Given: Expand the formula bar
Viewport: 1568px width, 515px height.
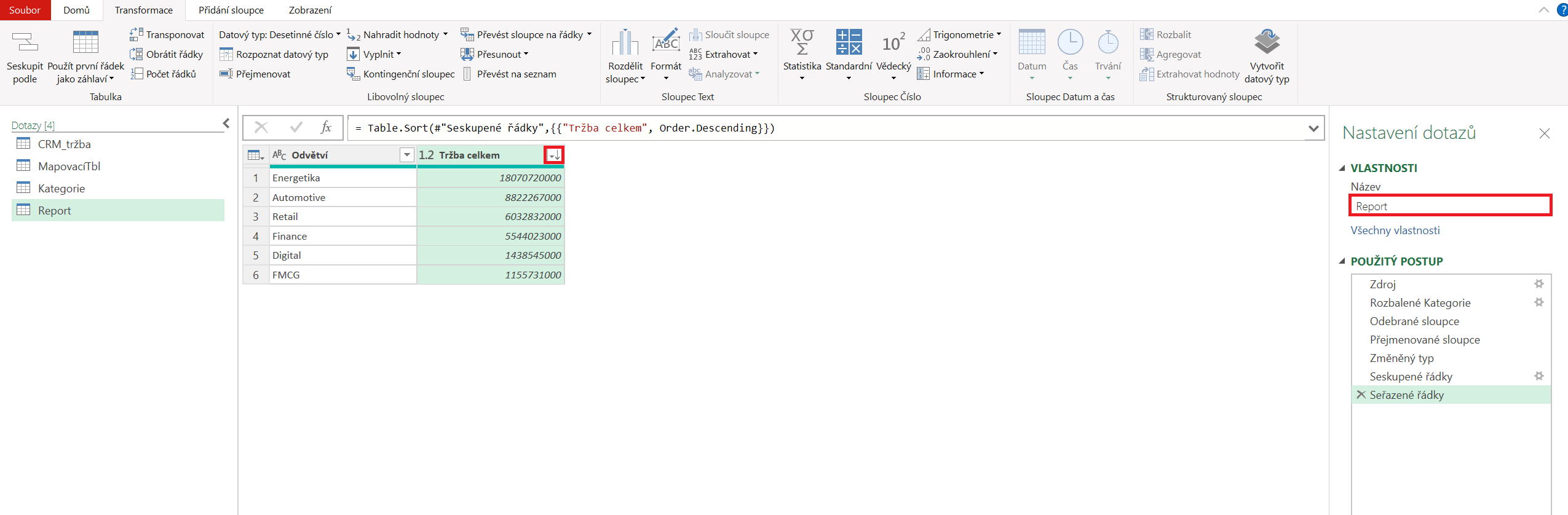Looking at the screenshot, I should pyautogui.click(x=1313, y=128).
